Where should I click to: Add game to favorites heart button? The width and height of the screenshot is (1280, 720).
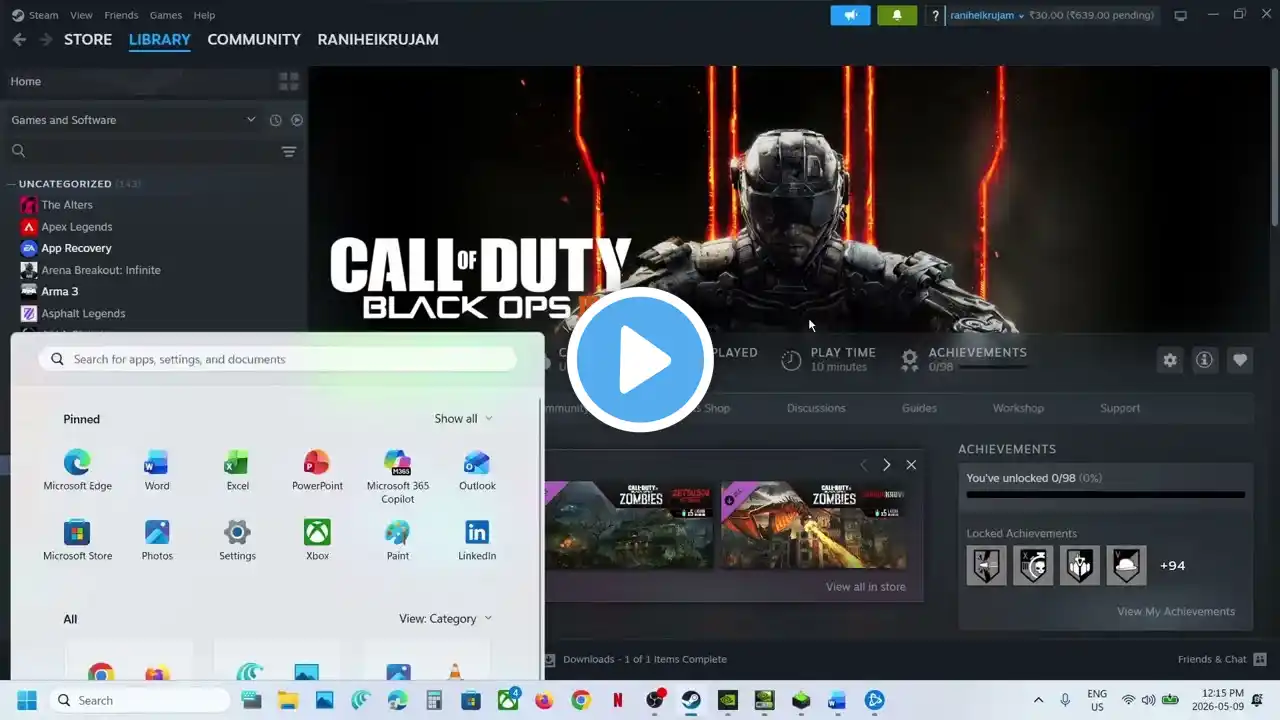(1240, 360)
